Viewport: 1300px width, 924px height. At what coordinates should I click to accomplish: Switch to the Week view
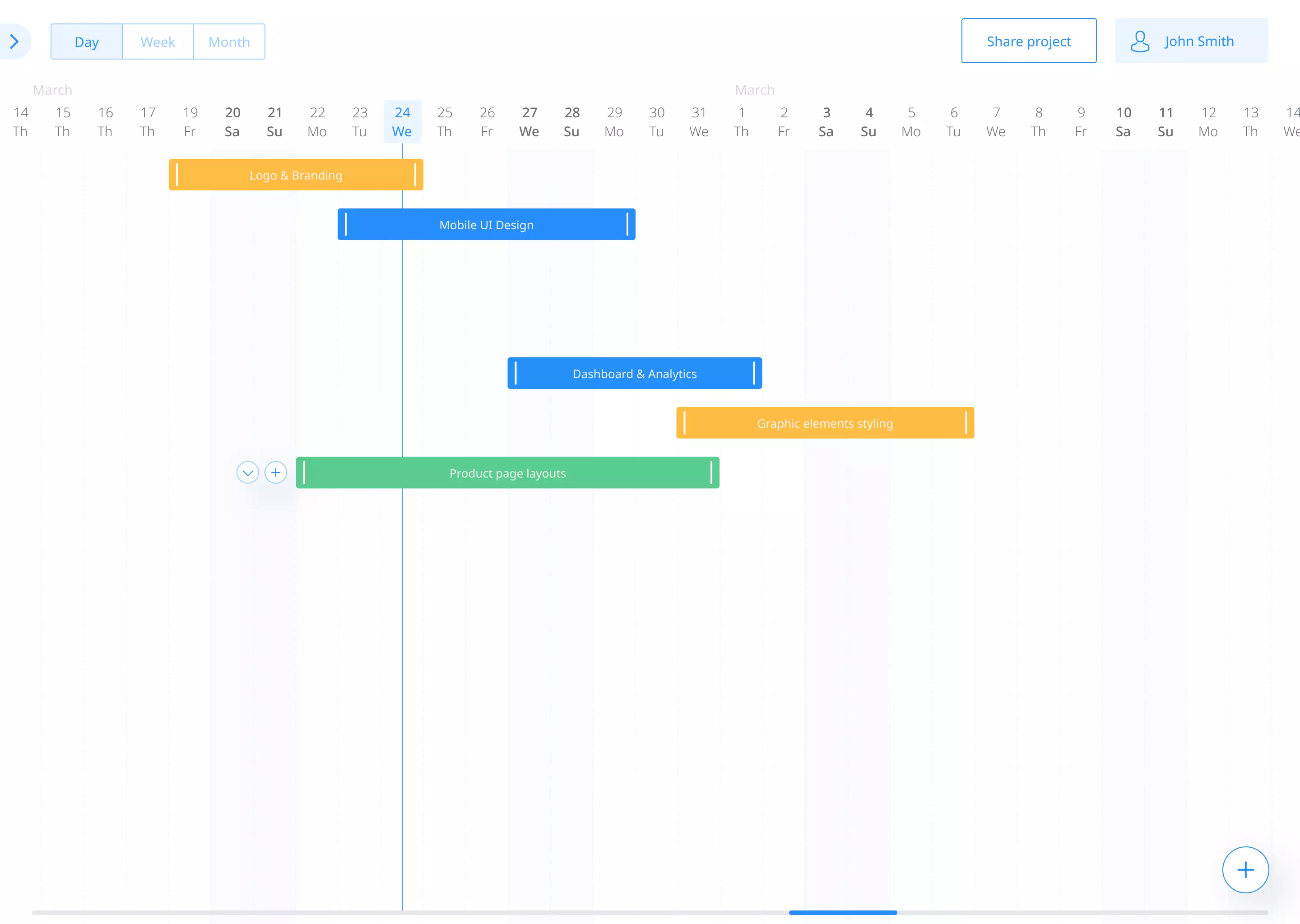(158, 42)
